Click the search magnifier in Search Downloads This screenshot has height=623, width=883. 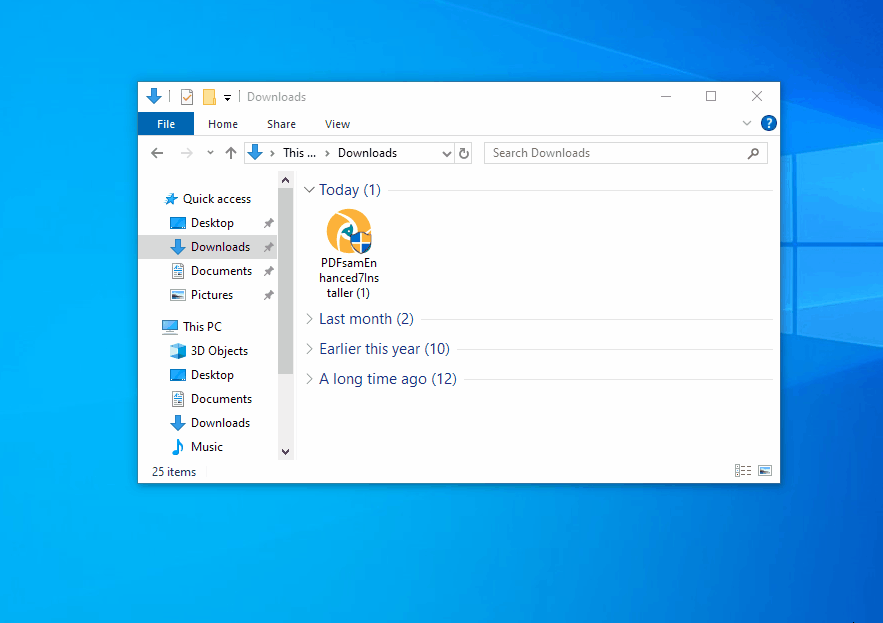pyautogui.click(x=754, y=152)
